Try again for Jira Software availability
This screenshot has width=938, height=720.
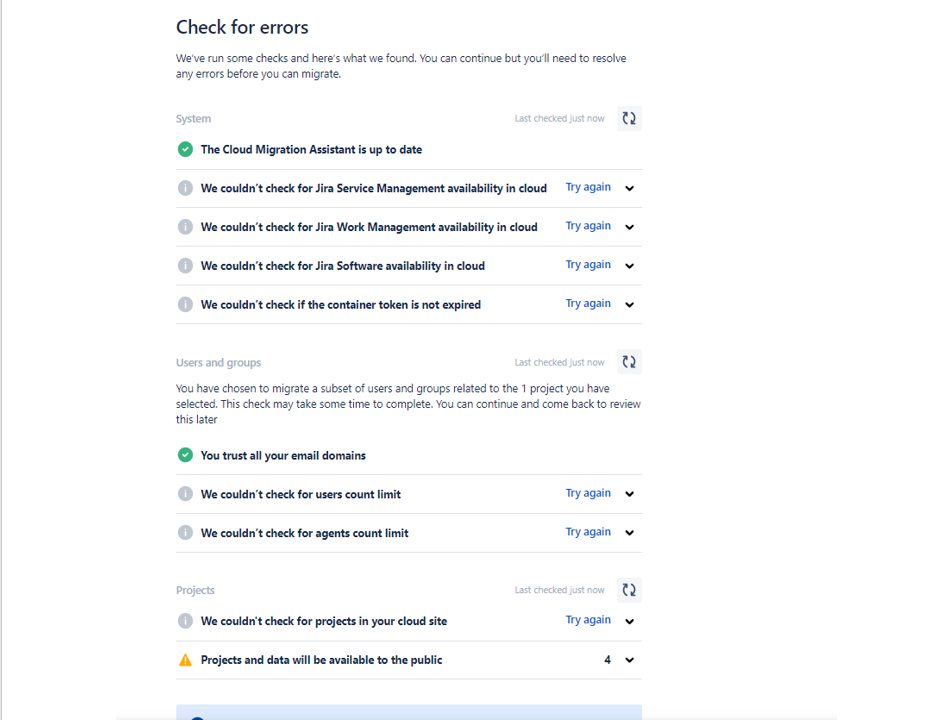point(588,265)
